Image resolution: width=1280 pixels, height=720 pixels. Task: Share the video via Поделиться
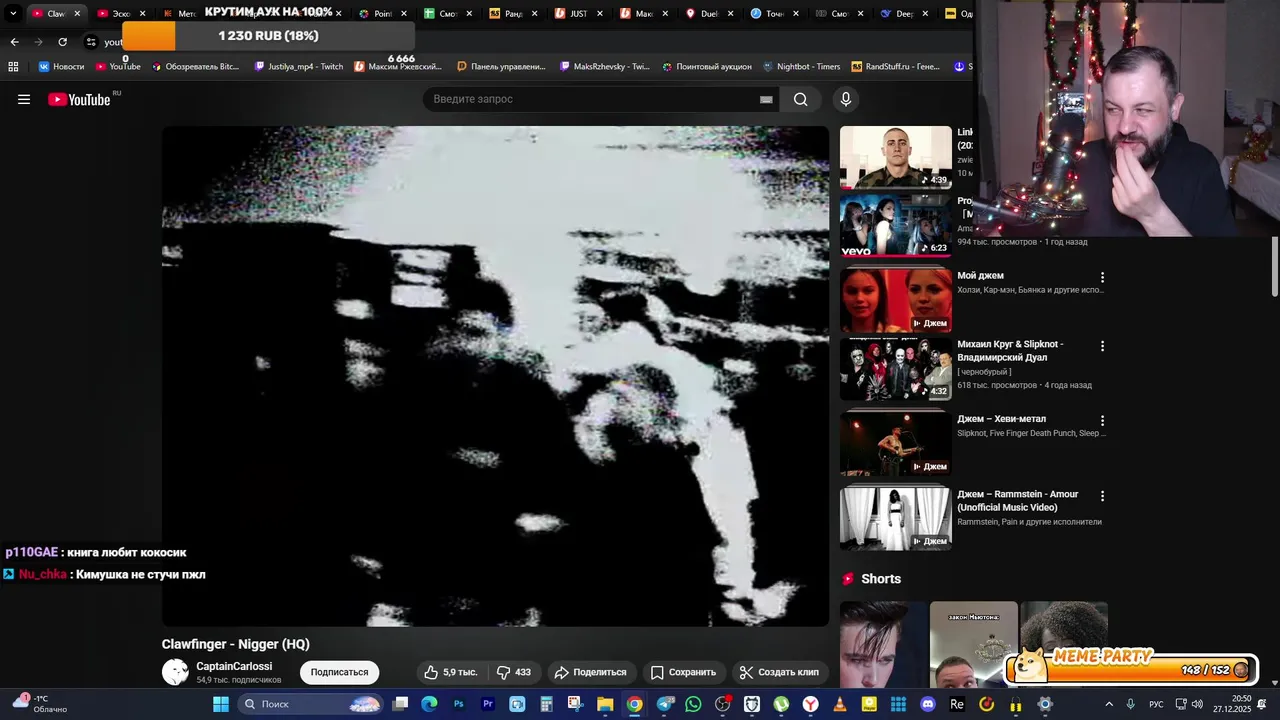coord(590,672)
